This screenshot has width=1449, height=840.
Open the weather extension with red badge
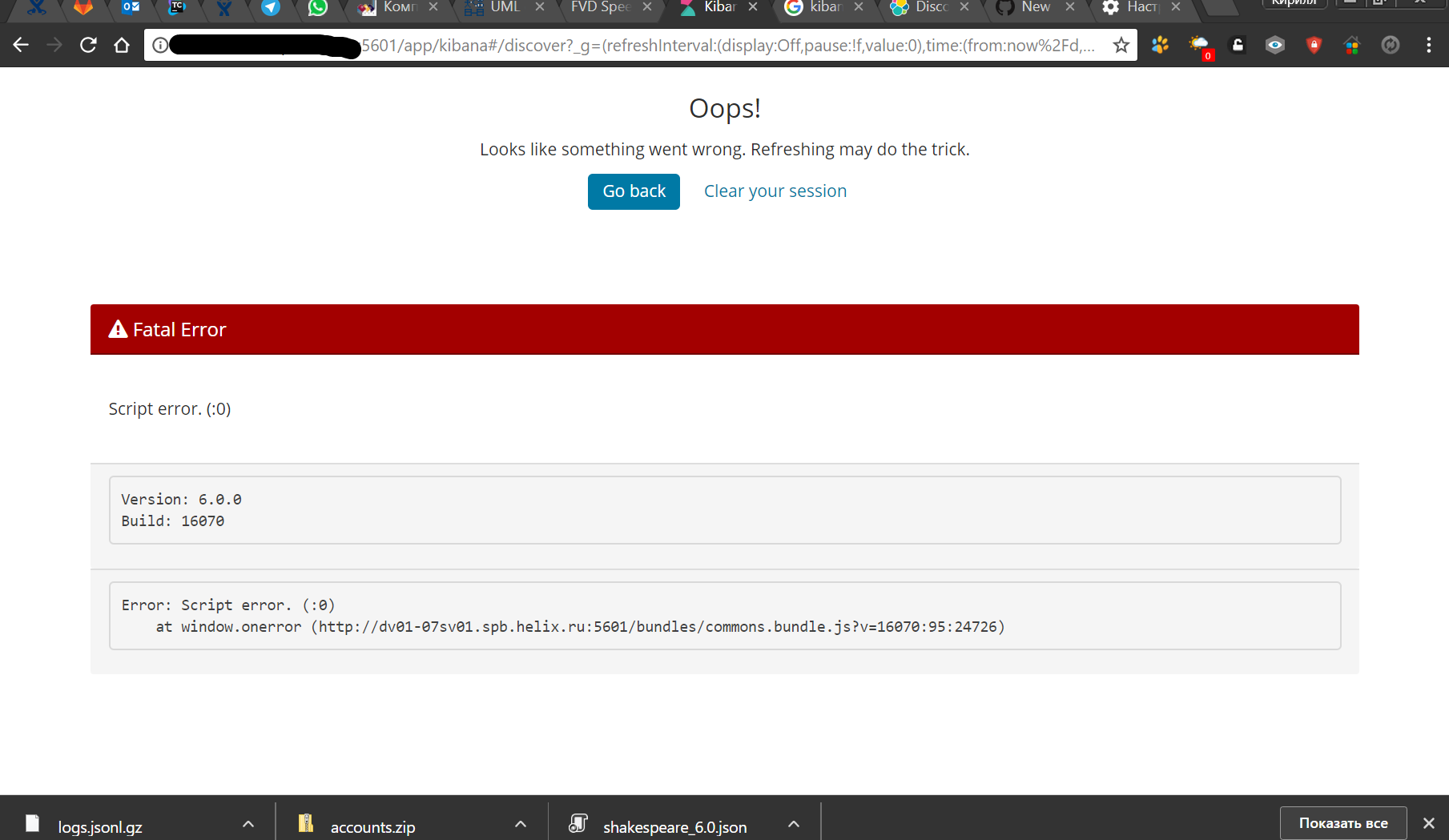click(1200, 46)
